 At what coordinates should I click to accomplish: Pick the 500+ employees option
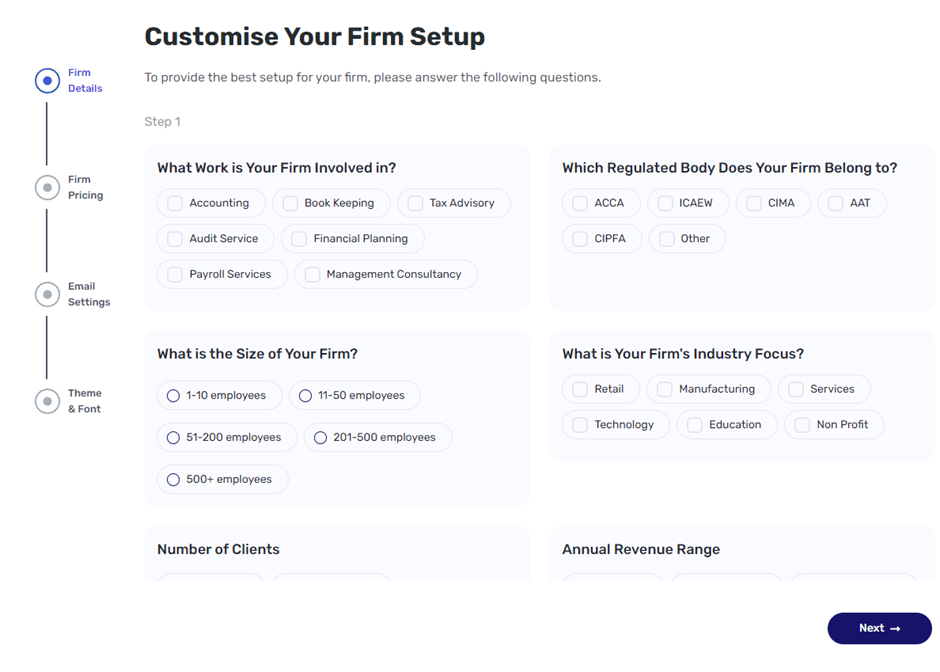(x=173, y=480)
